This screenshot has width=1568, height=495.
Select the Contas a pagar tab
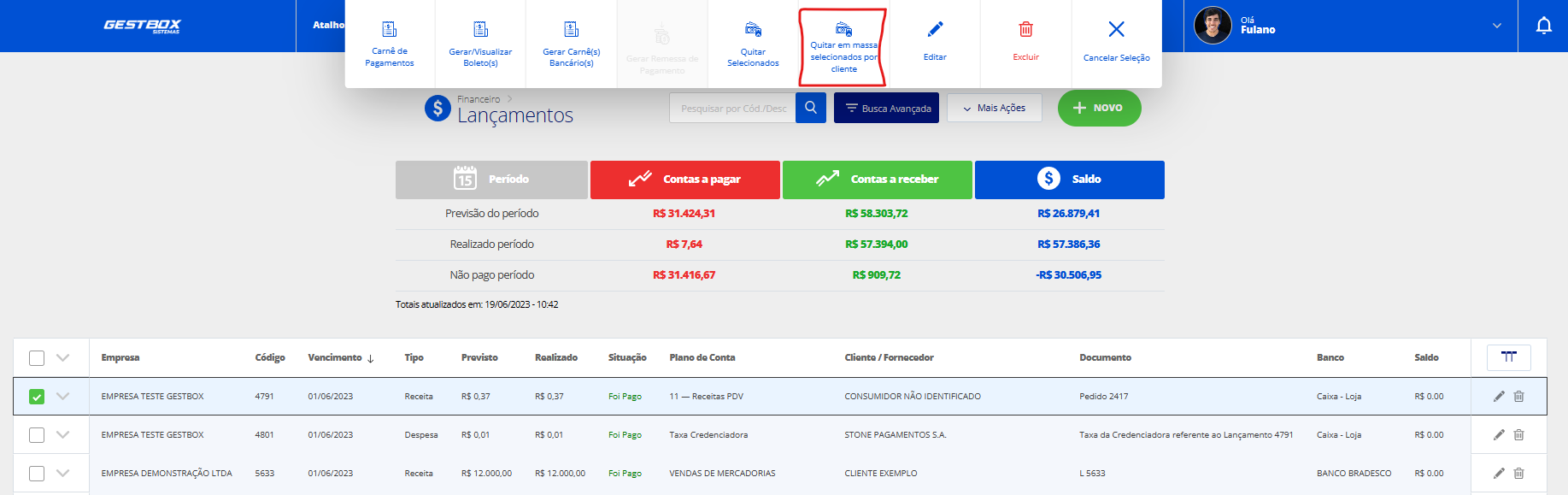click(x=684, y=180)
